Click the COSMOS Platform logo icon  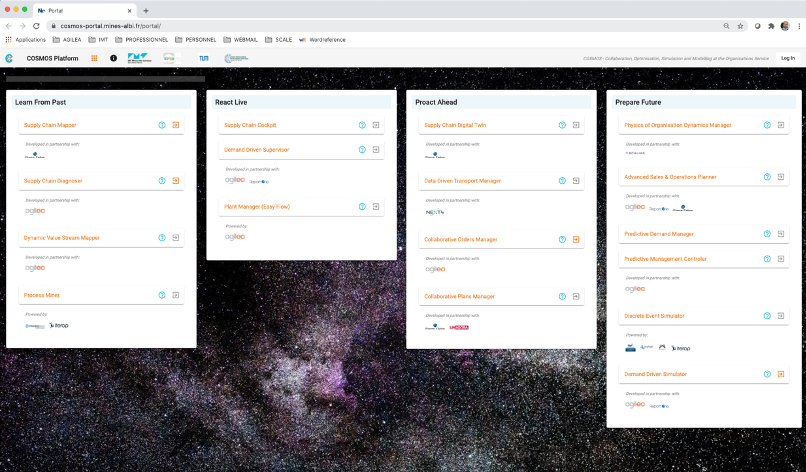[9, 58]
